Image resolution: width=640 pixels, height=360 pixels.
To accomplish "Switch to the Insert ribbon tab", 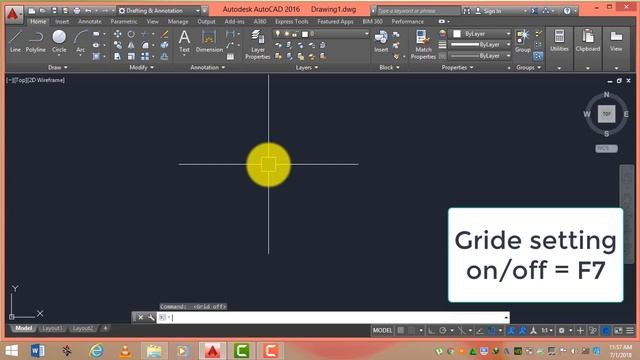I will tap(62, 21).
